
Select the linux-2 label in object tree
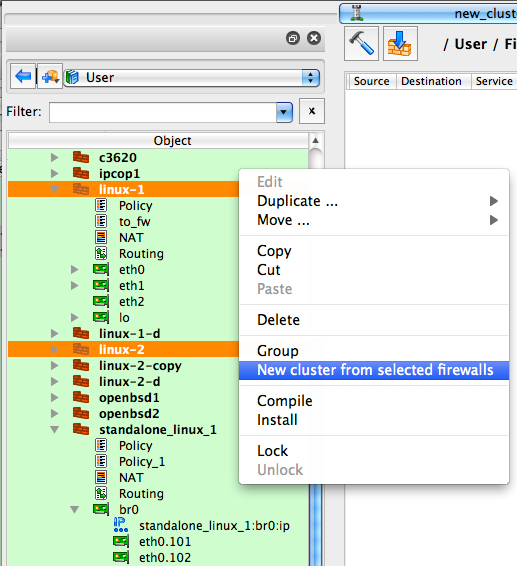[122, 349]
